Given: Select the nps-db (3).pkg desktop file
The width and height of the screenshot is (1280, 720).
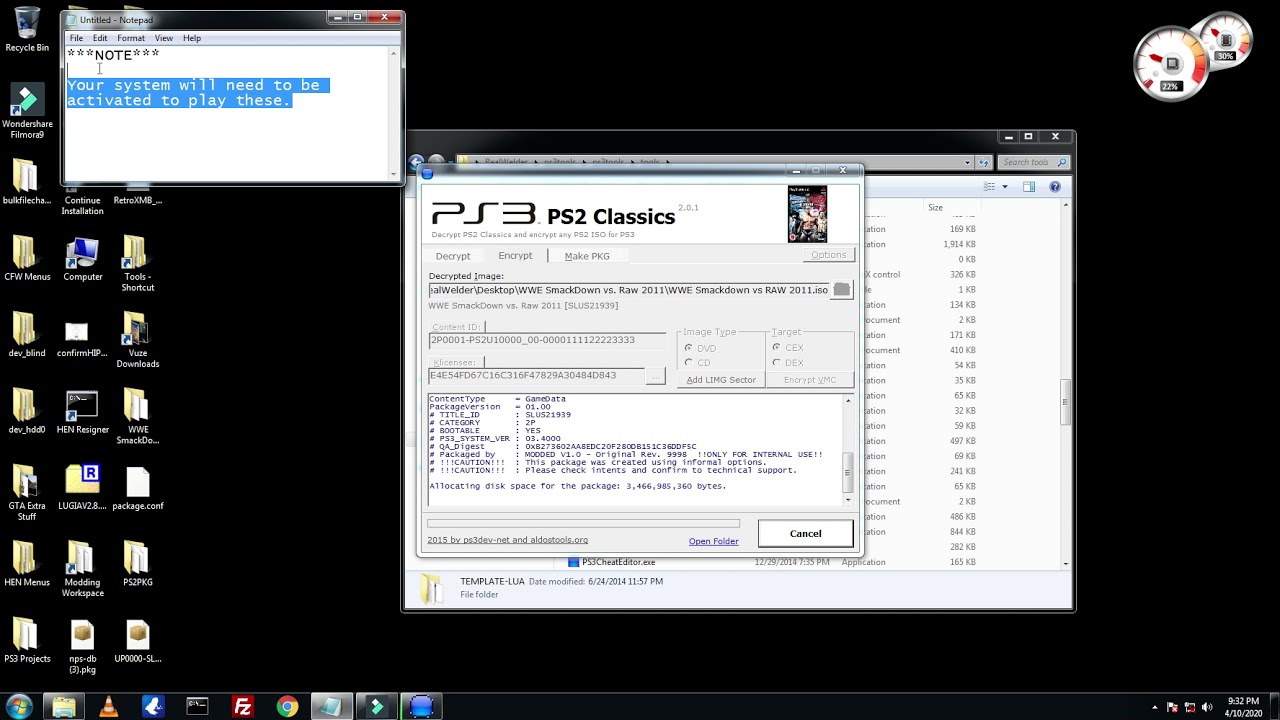Looking at the screenshot, I should [x=83, y=646].
